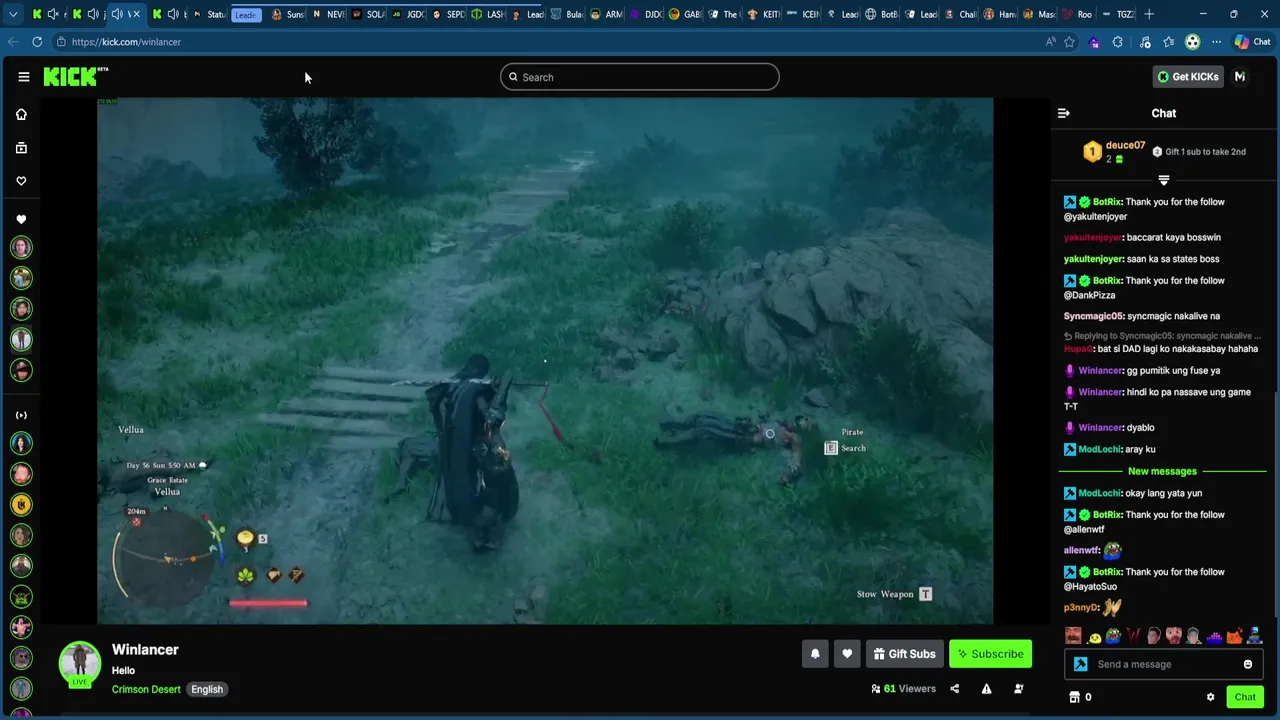
Task: Click the yellow duck emote in the emote bar
Action: 1095,637
